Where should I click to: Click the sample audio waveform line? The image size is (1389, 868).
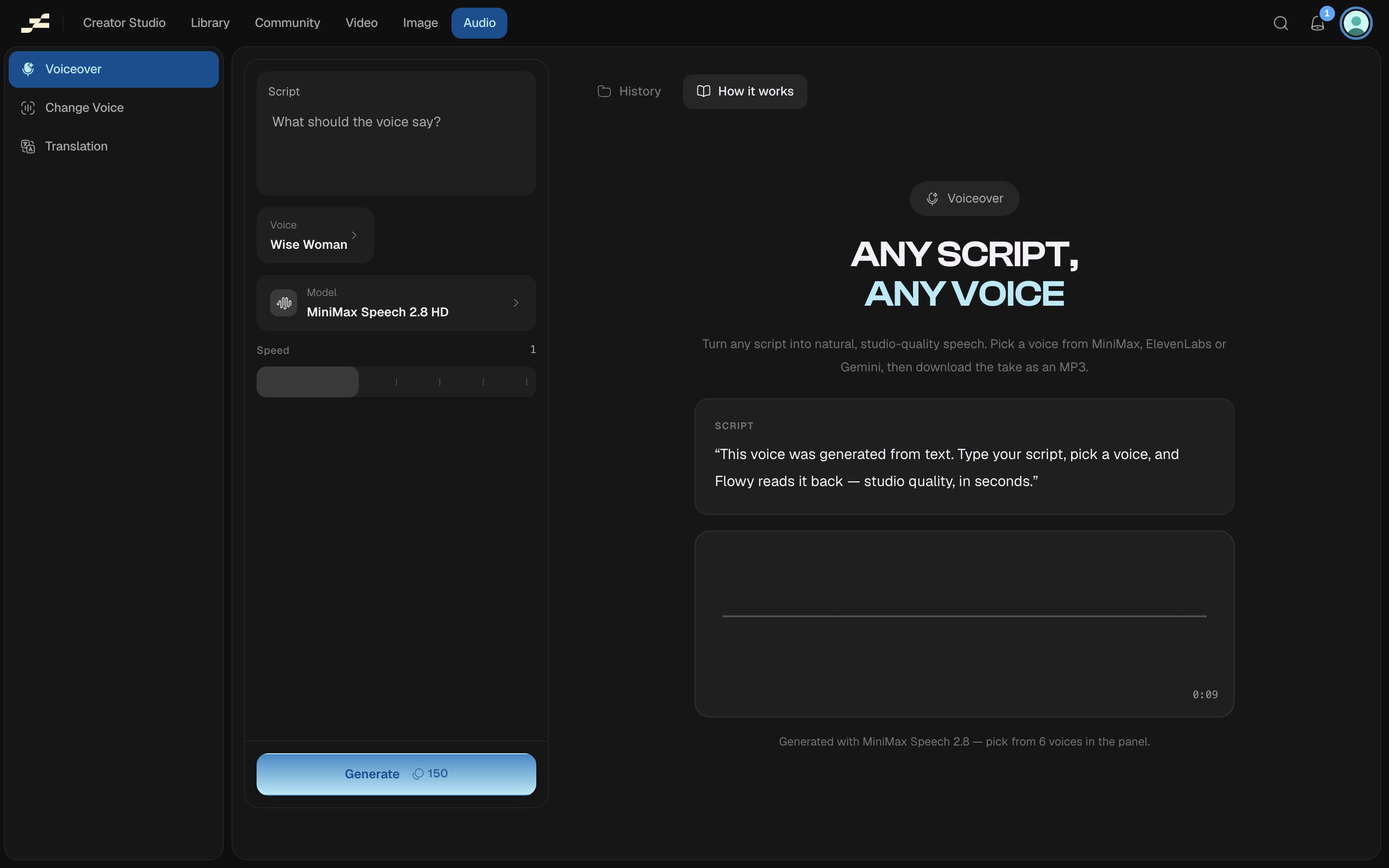[x=964, y=616]
